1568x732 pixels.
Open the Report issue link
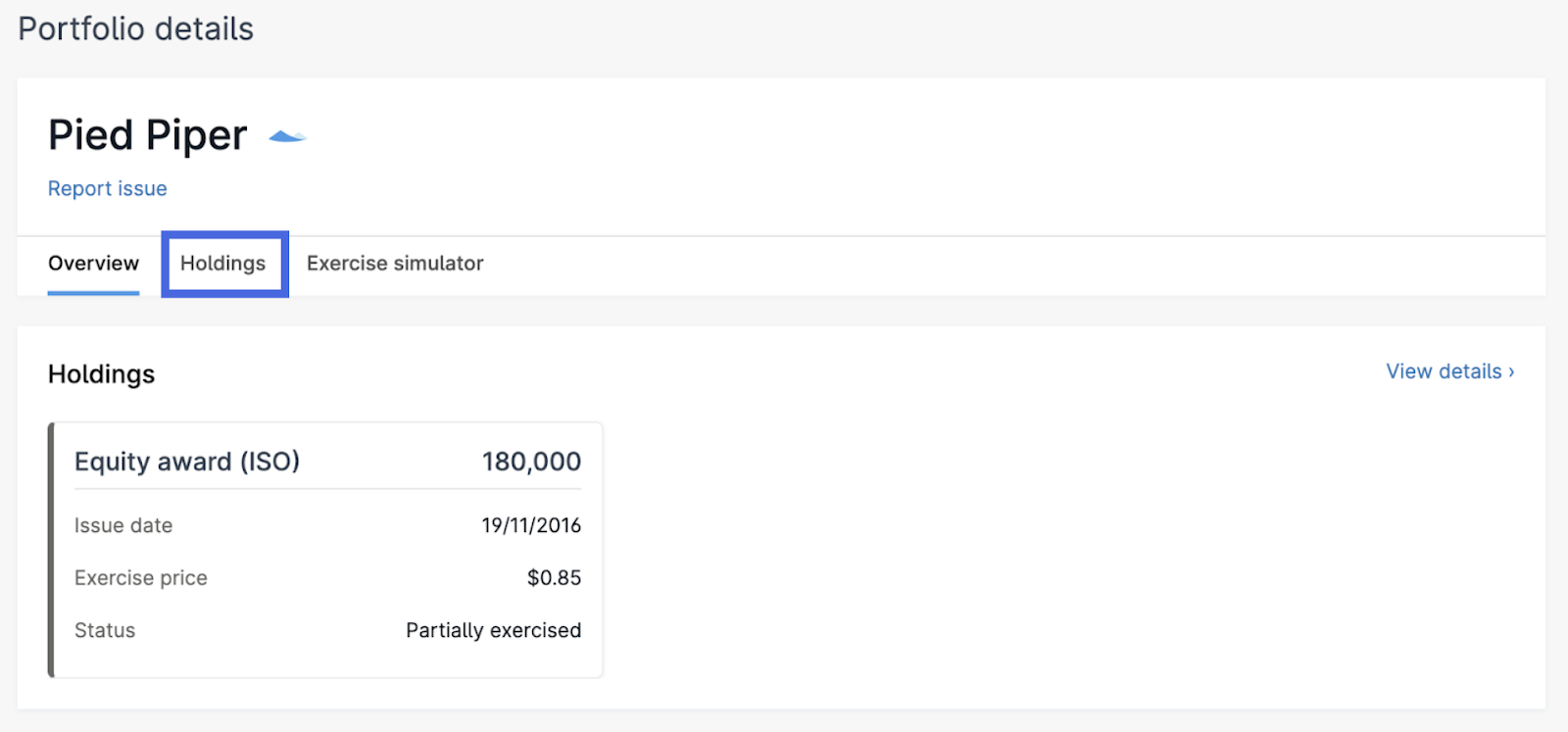point(107,188)
